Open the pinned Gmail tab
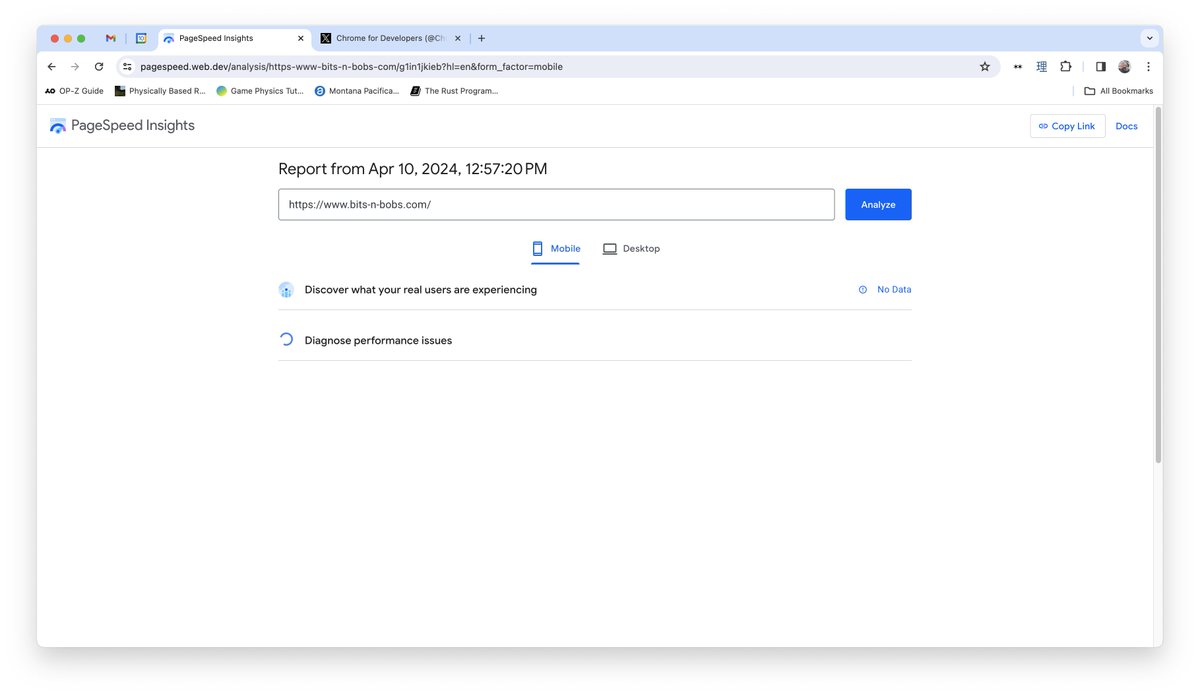 [111, 38]
